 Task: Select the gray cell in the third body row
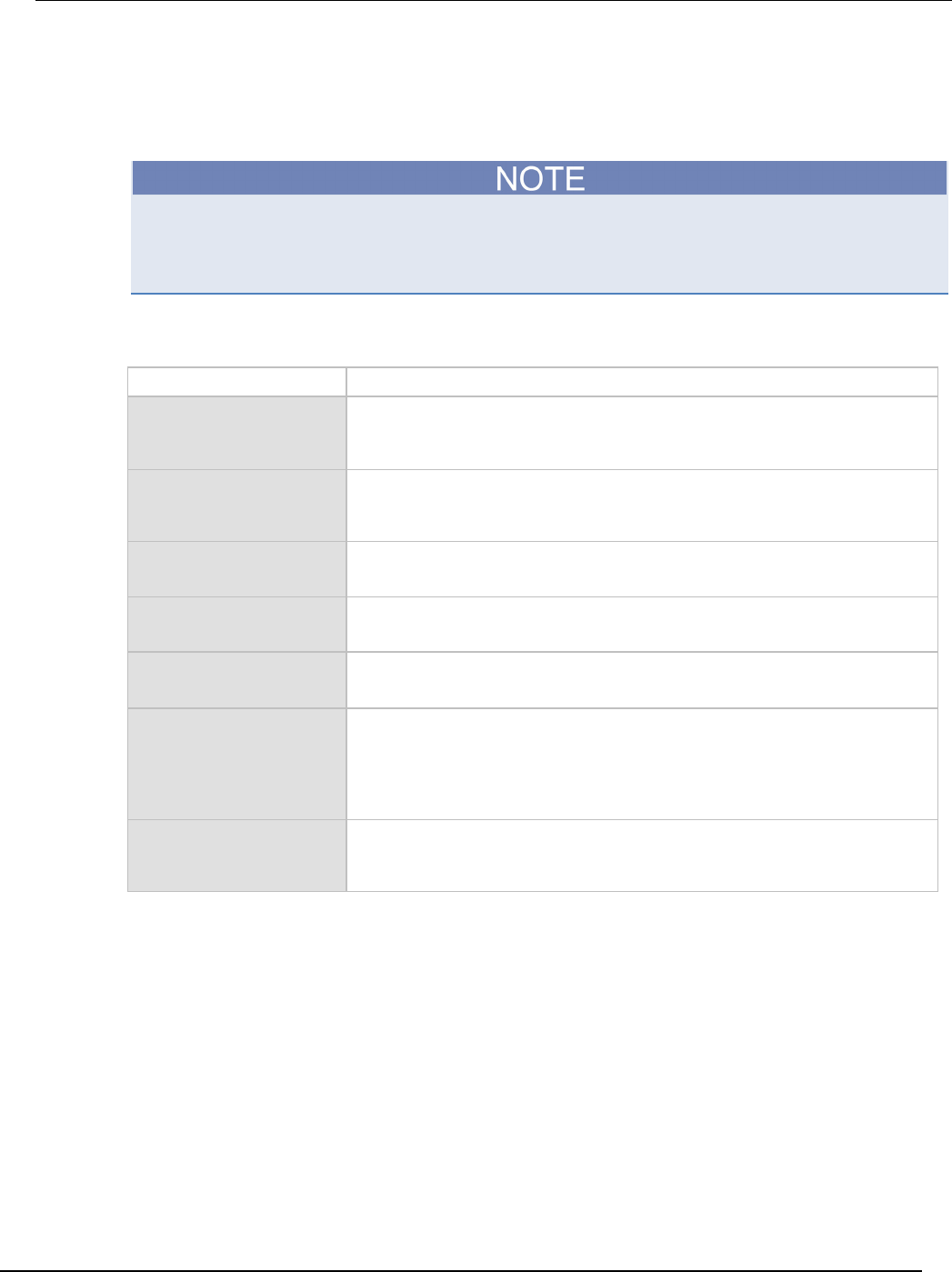[236, 569]
